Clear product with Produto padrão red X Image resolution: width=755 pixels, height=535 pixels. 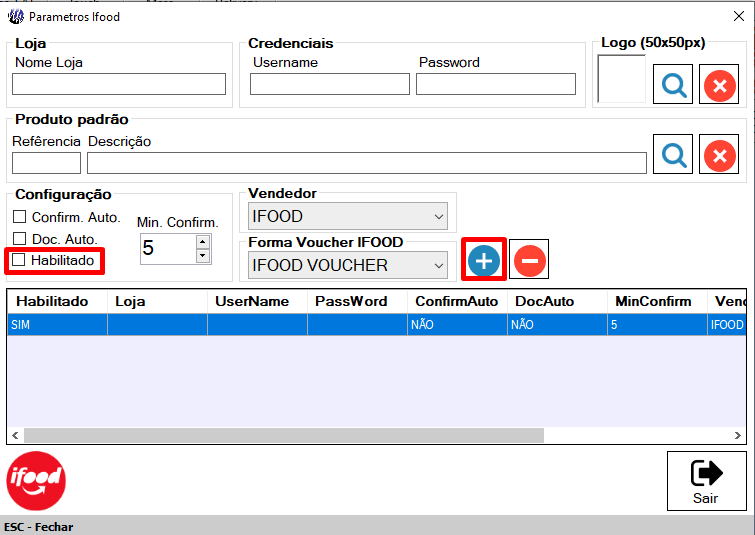pos(719,154)
